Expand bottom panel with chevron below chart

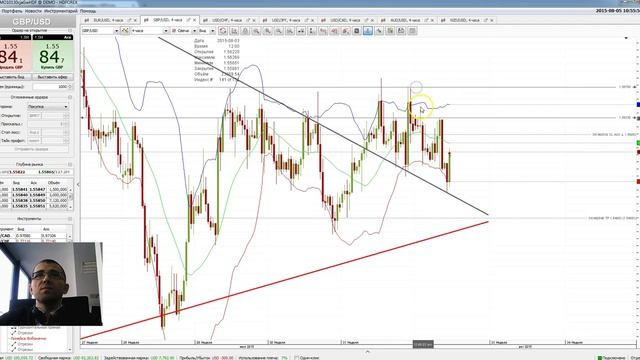click(367, 351)
